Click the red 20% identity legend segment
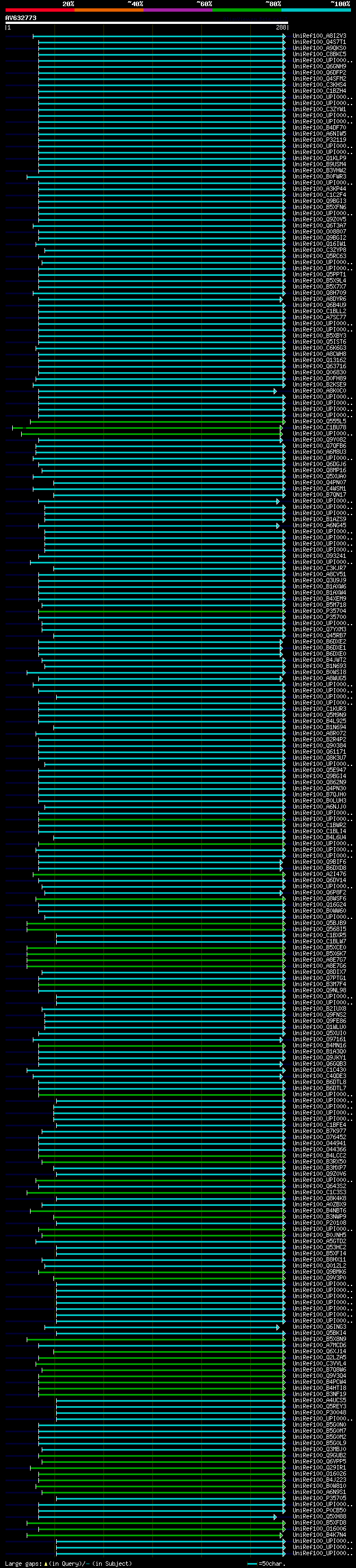 click(x=39, y=10)
